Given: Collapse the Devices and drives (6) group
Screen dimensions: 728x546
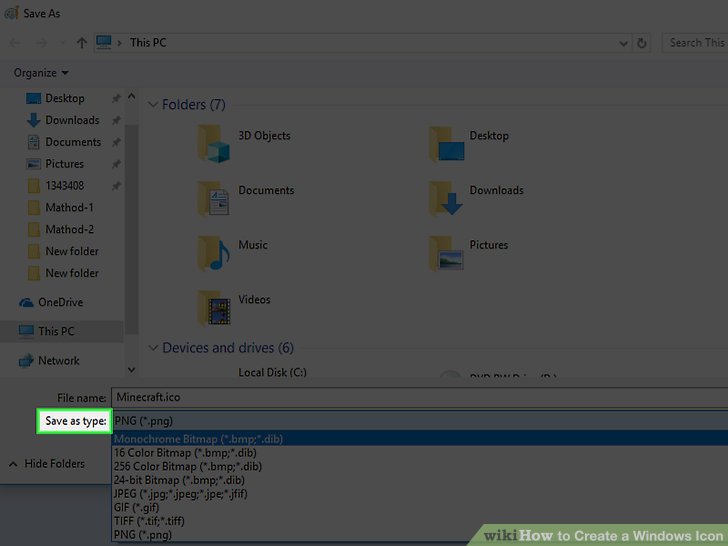Looking at the screenshot, I should coord(153,348).
